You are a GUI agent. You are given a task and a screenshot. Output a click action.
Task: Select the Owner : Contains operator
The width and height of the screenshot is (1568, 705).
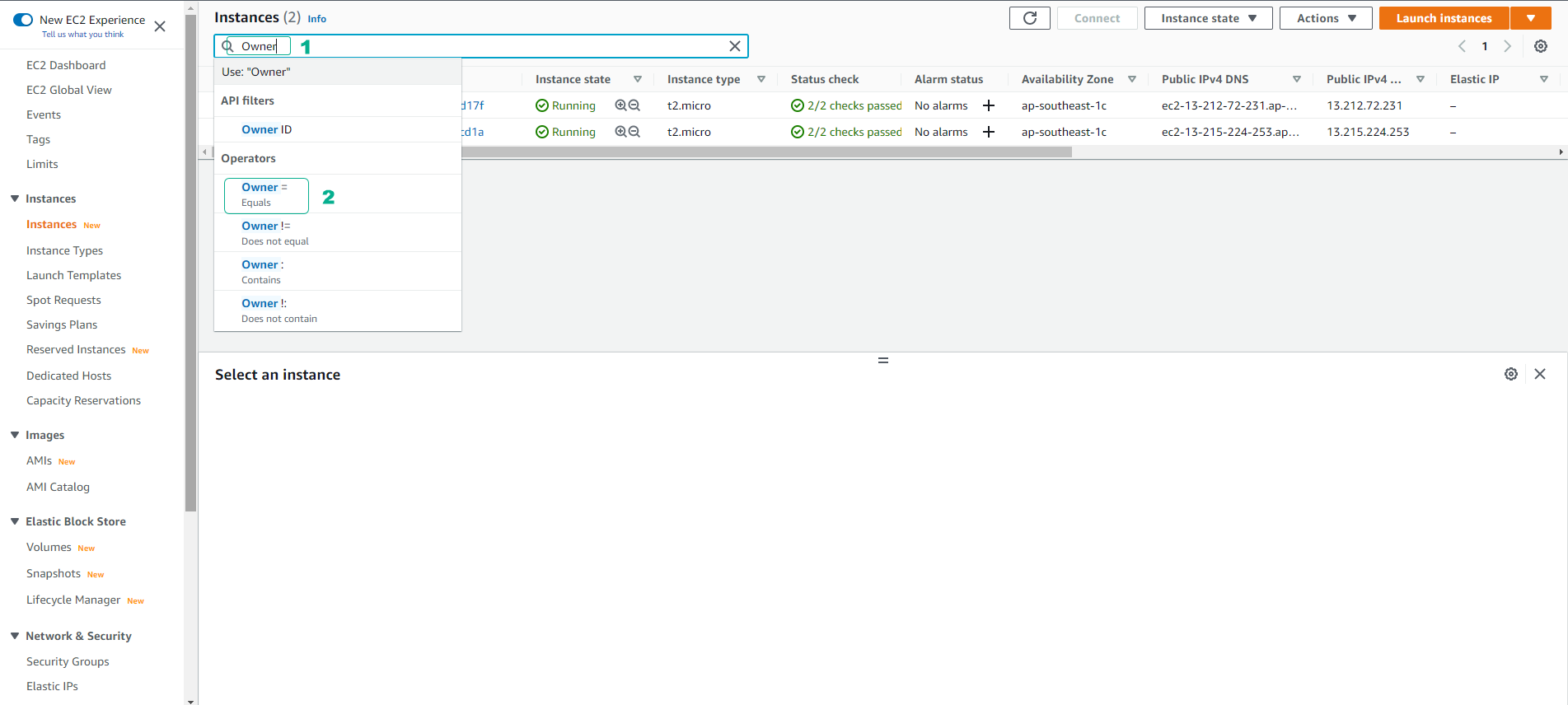point(338,272)
